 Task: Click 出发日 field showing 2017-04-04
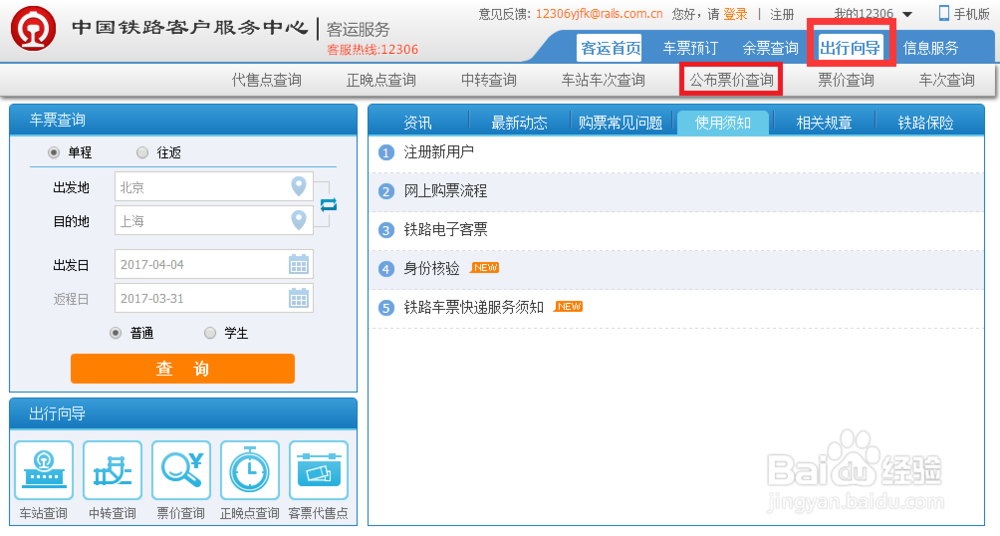tap(214, 264)
